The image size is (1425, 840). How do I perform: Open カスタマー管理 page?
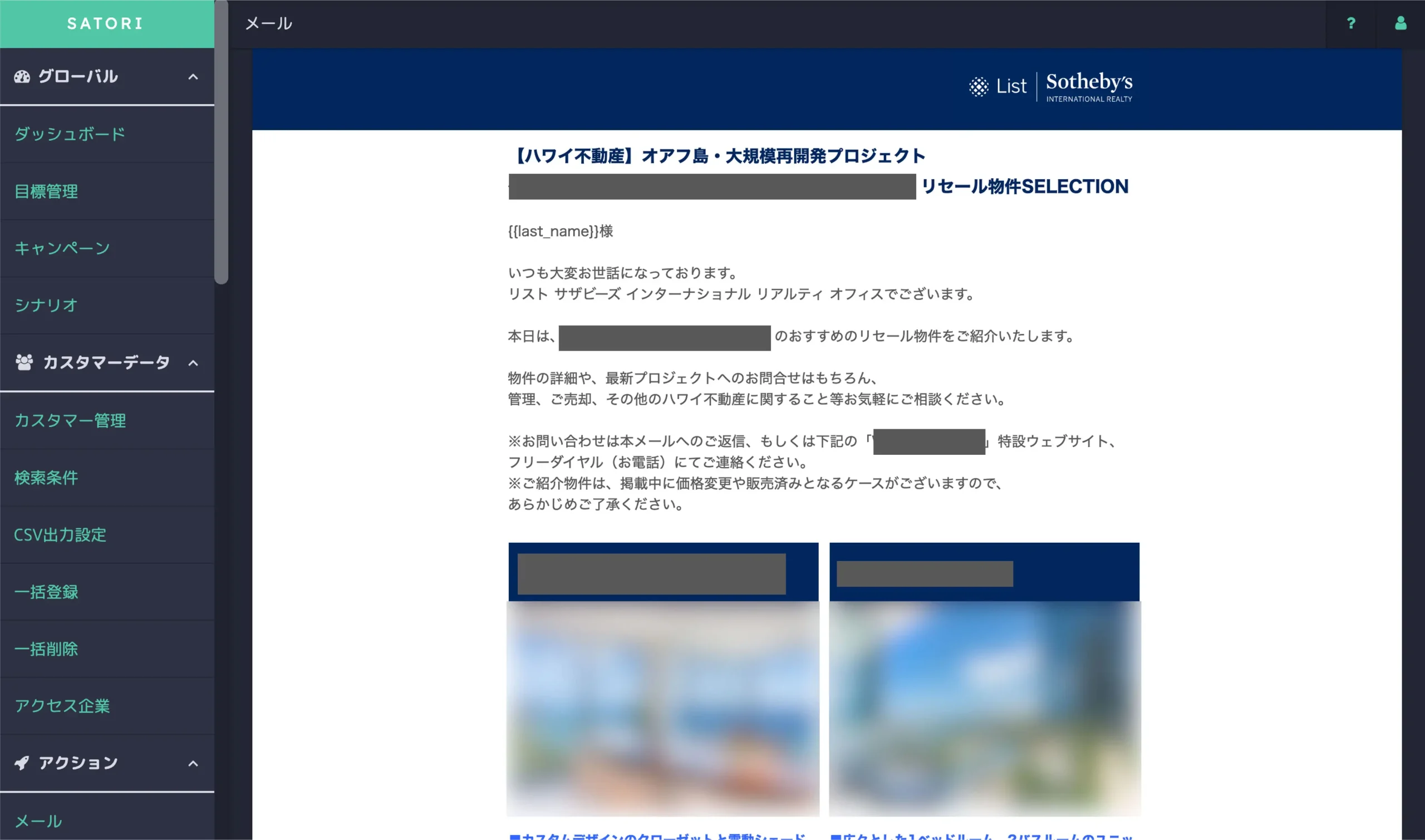point(70,421)
